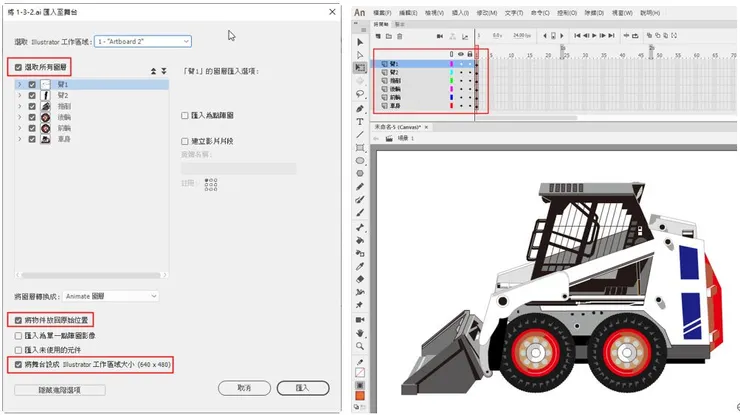Select the Zoom magnifier tool
The height and width of the screenshot is (415, 740).
tap(360, 346)
